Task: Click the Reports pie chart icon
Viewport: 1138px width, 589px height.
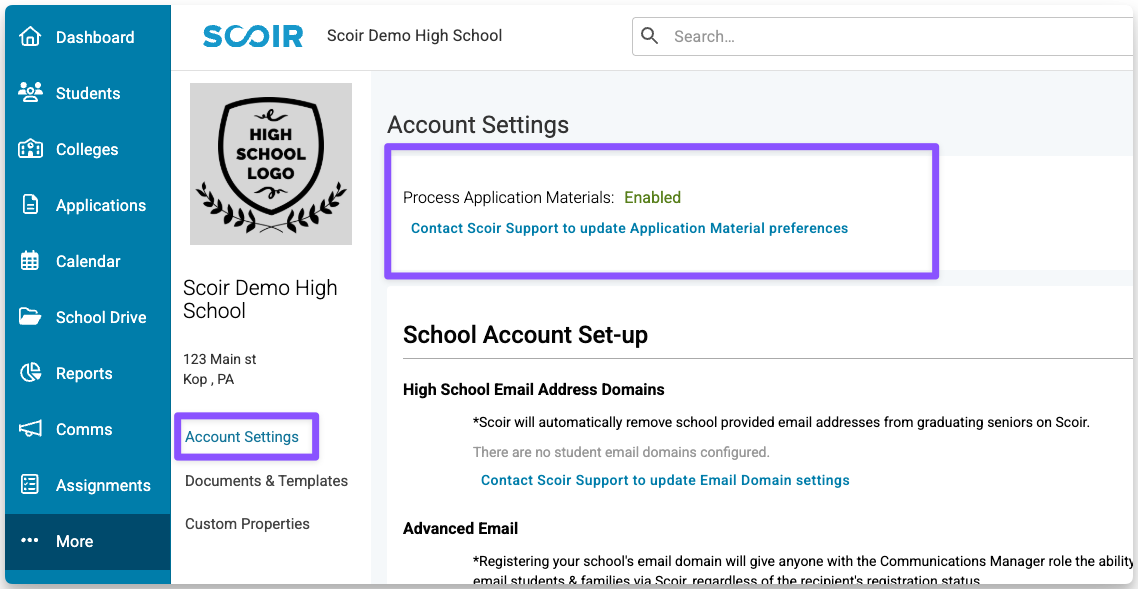Action: click(30, 373)
